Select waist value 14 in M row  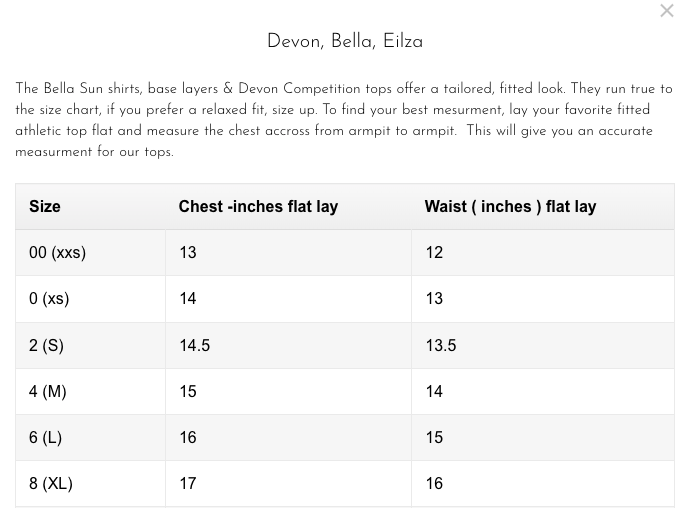point(434,391)
